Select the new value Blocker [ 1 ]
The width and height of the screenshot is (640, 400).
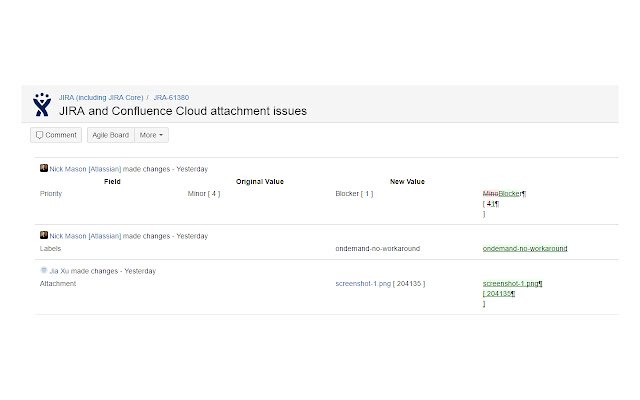tap(354, 193)
